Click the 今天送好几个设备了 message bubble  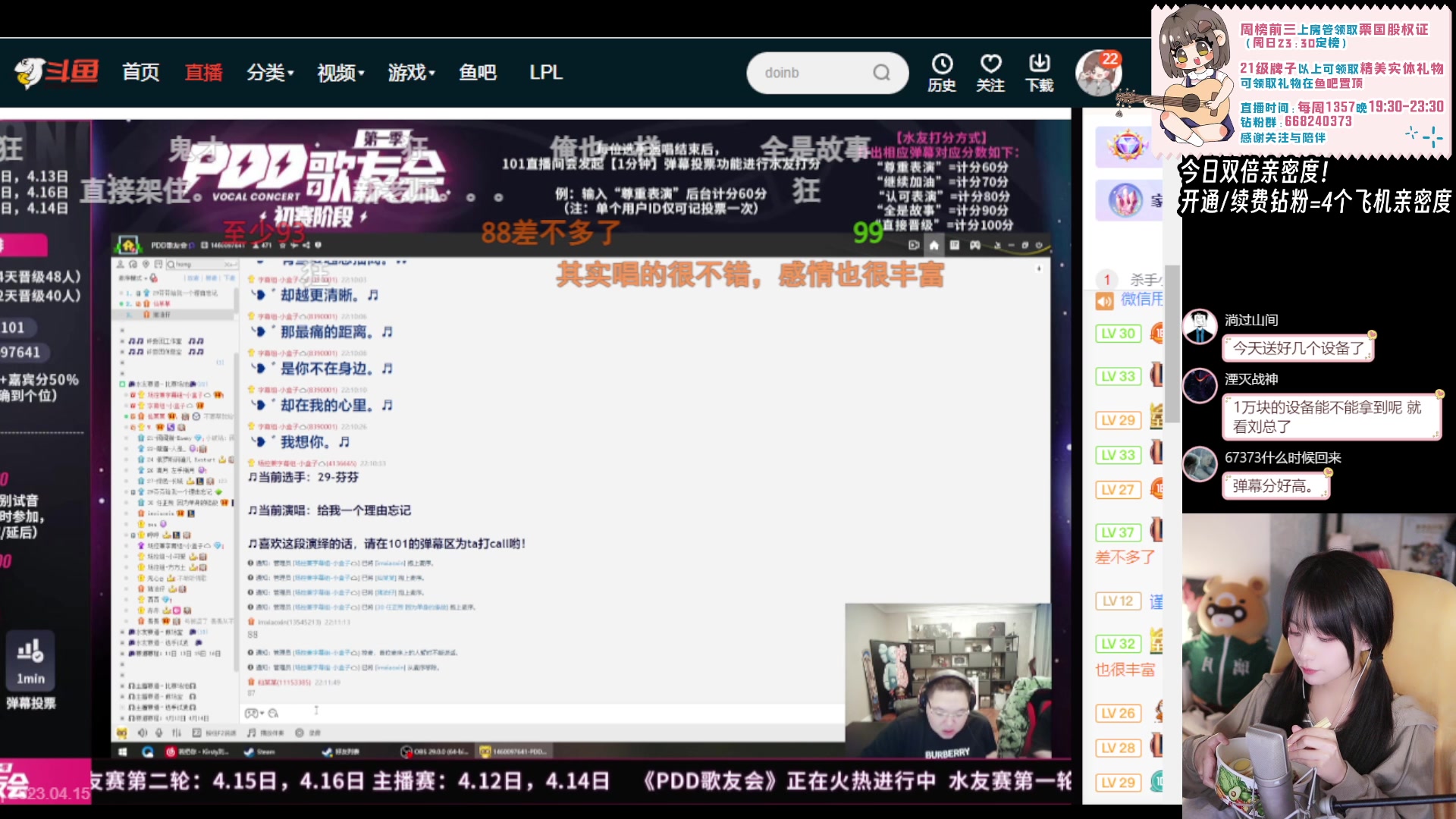(1298, 348)
